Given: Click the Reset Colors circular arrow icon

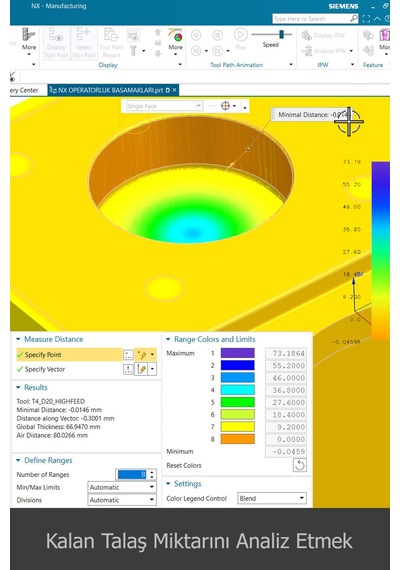Looking at the screenshot, I should (x=300, y=465).
